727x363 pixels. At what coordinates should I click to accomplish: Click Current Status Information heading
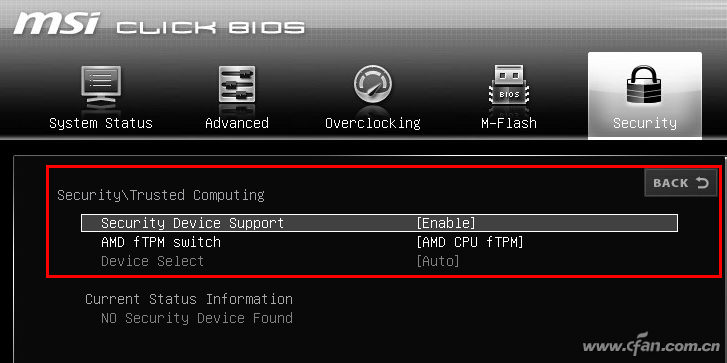point(189,299)
